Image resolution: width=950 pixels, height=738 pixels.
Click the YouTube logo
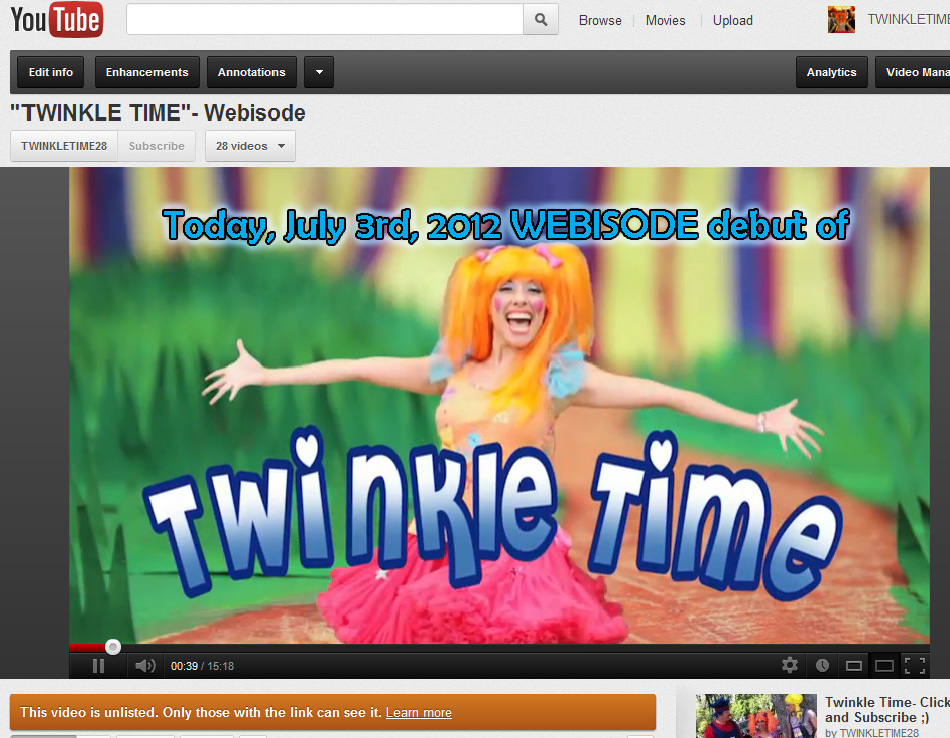[56, 19]
